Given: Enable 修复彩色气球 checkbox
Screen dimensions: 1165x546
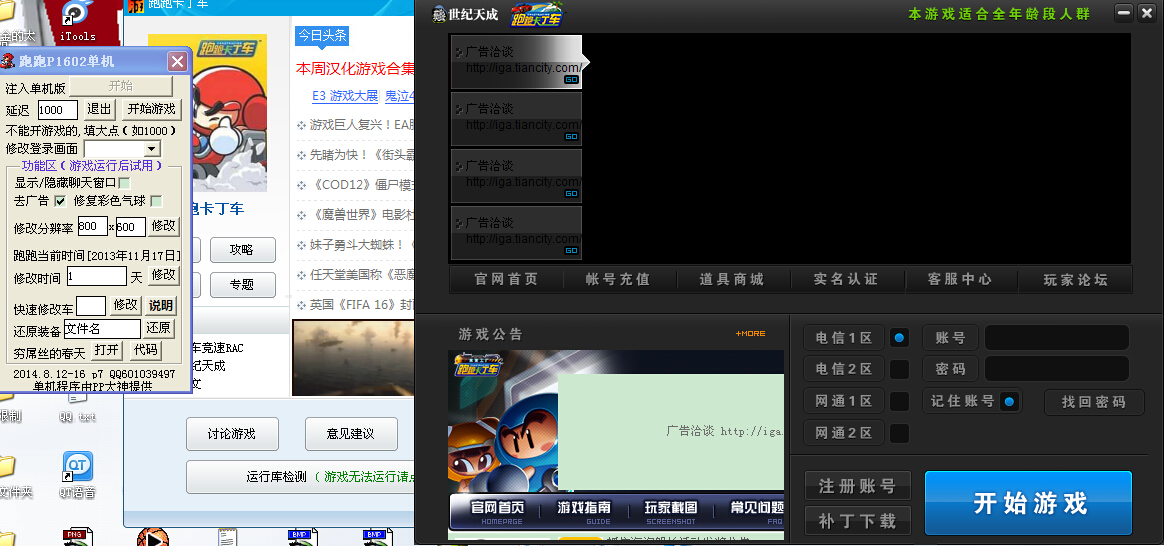Looking at the screenshot, I should (156, 201).
